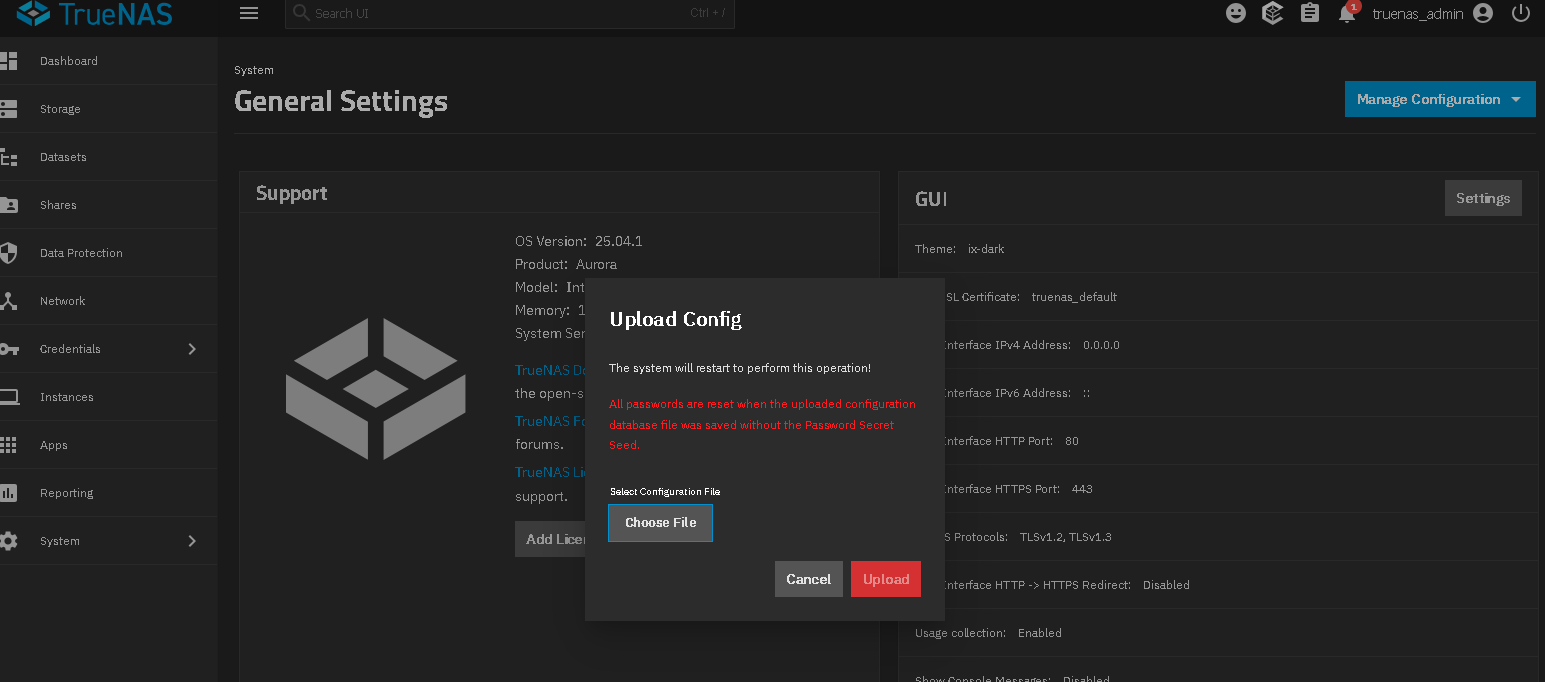Click the General Settings heading

tap(341, 101)
